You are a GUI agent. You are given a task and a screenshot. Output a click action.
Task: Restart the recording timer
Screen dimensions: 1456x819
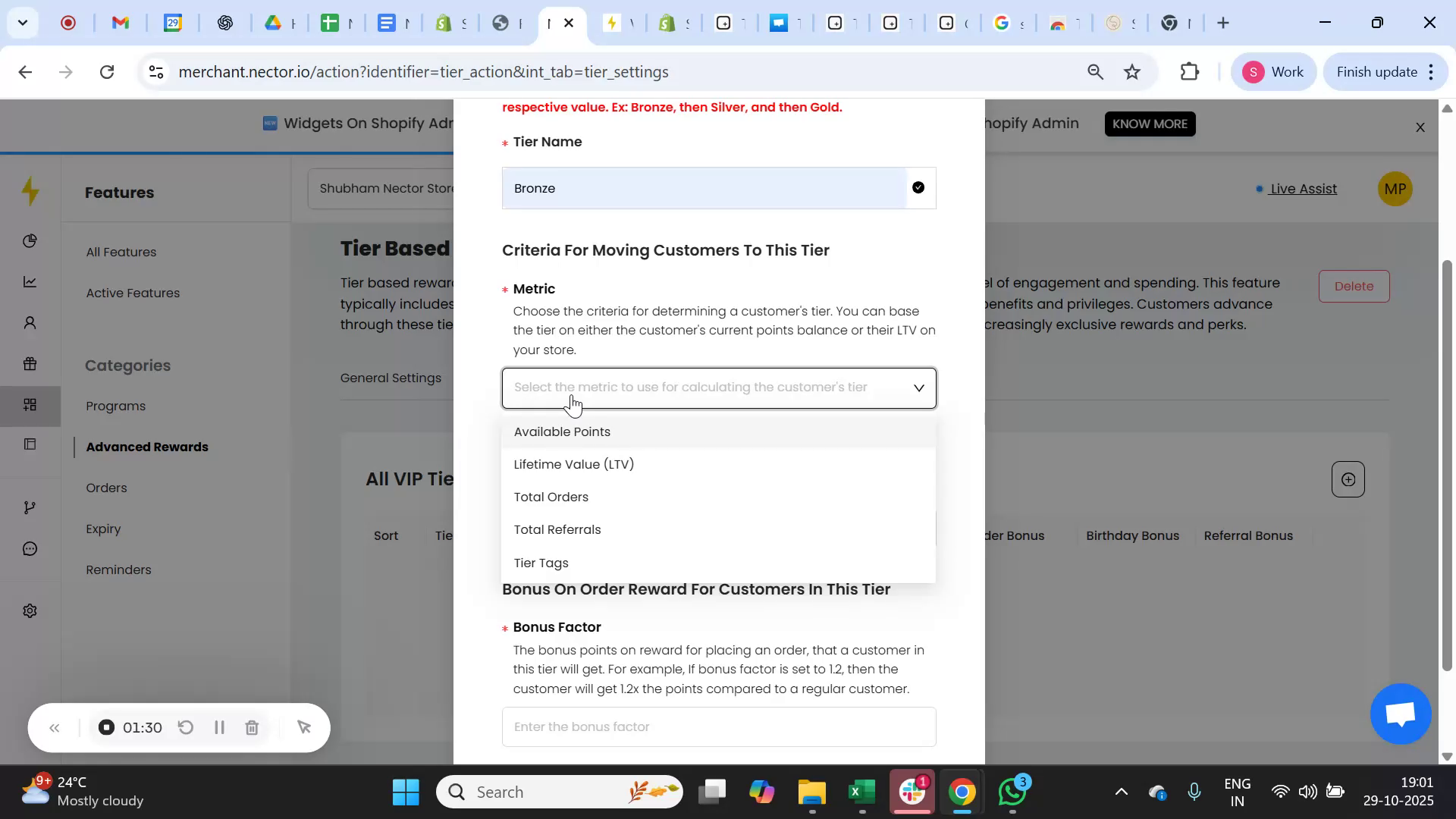(x=186, y=727)
